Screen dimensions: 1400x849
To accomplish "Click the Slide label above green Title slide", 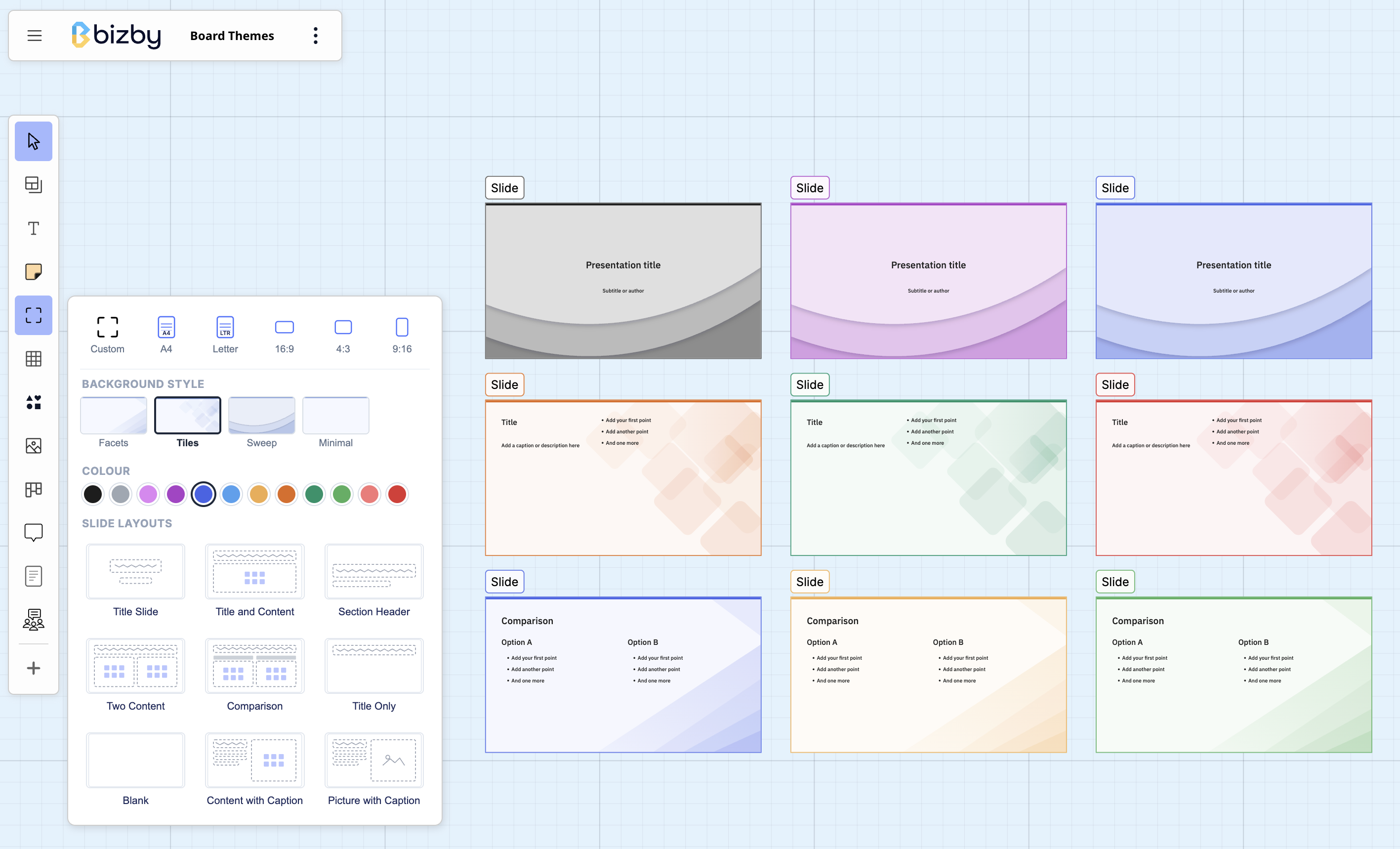I will 810,385.
